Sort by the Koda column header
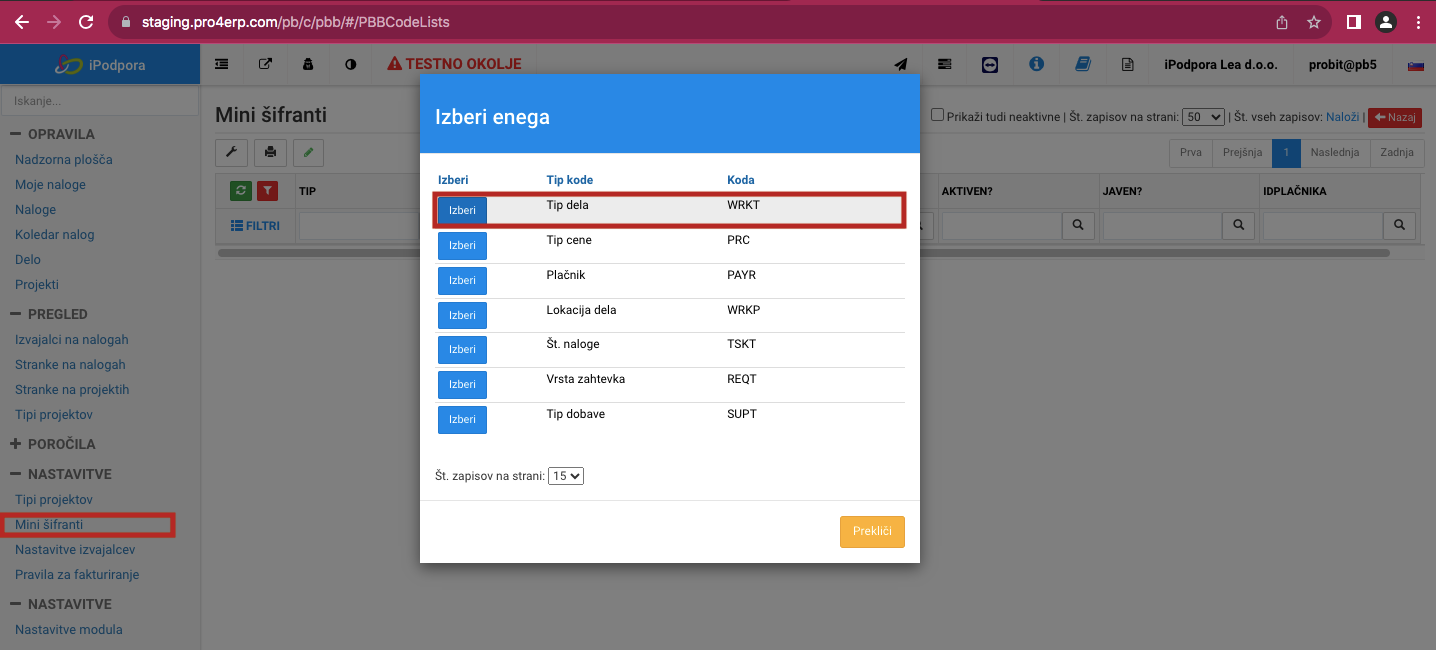1436x650 pixels. coord(741,180)
